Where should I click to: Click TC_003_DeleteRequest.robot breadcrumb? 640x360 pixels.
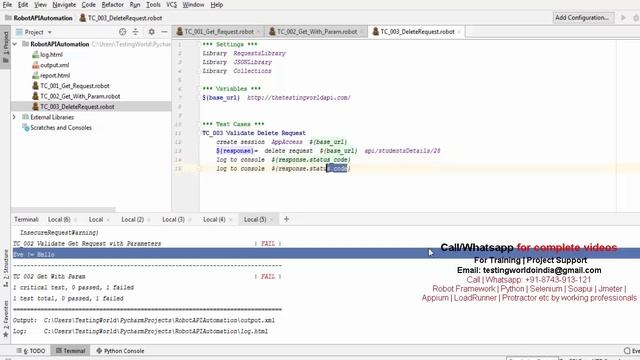pyautogui.click(x=121, y=18)
